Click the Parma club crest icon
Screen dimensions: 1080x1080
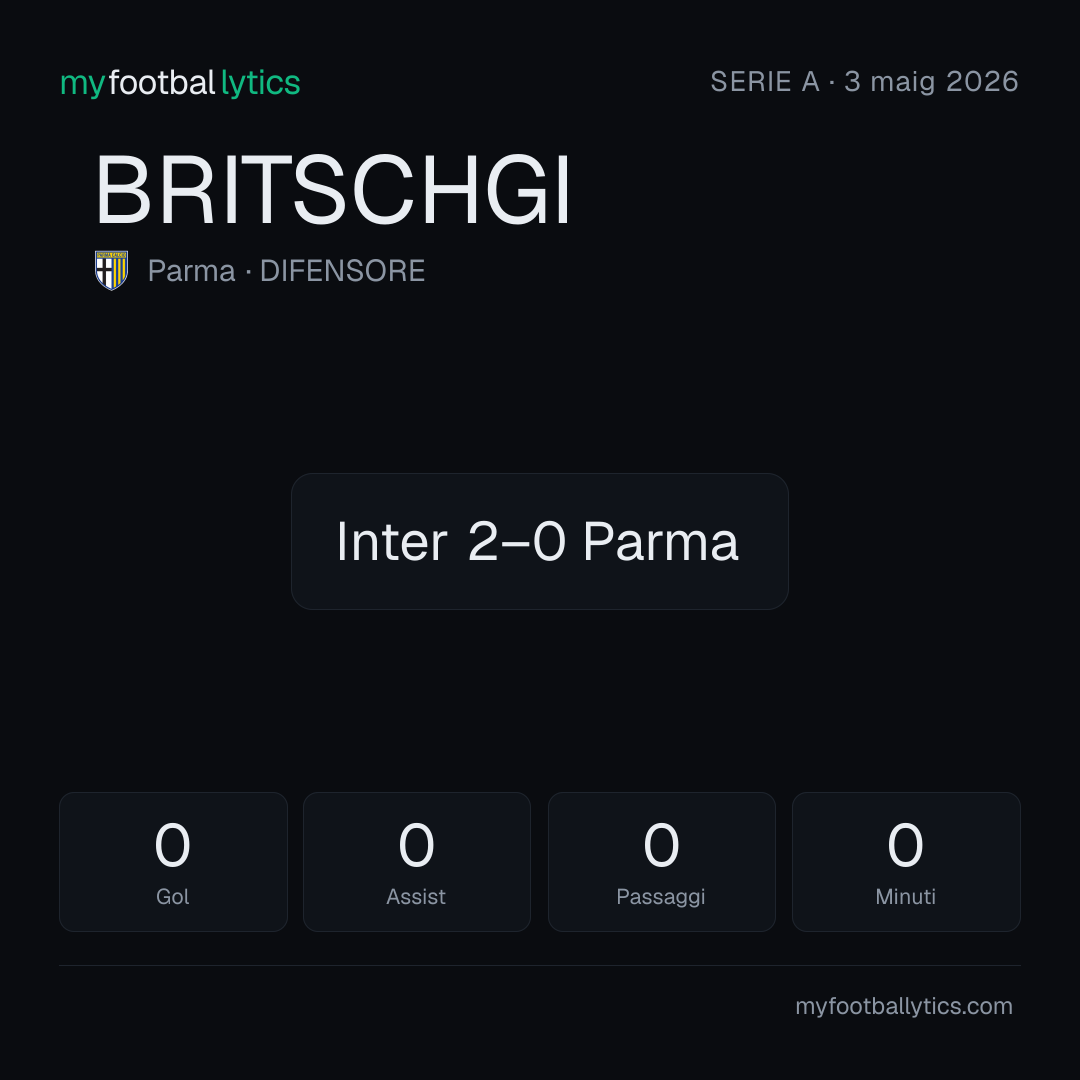coord(111,270)
